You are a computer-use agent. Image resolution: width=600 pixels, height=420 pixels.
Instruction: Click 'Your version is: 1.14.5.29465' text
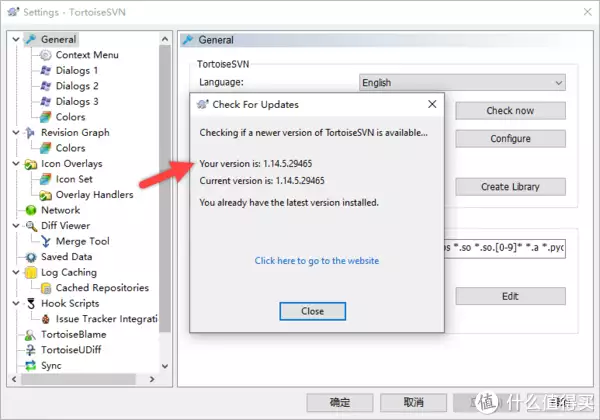256,164
